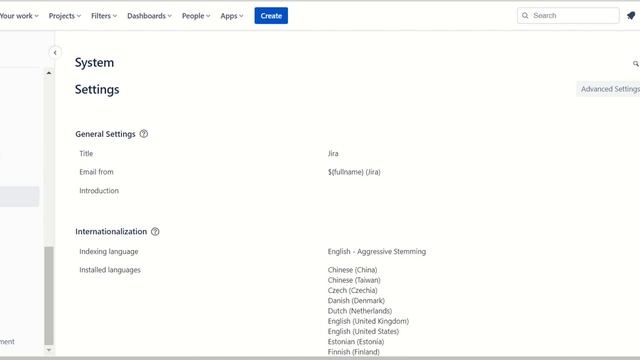This screenshot has width=640, height=360.
Task: Open the Your work dropdown
Action: click(x=19, y=16)
